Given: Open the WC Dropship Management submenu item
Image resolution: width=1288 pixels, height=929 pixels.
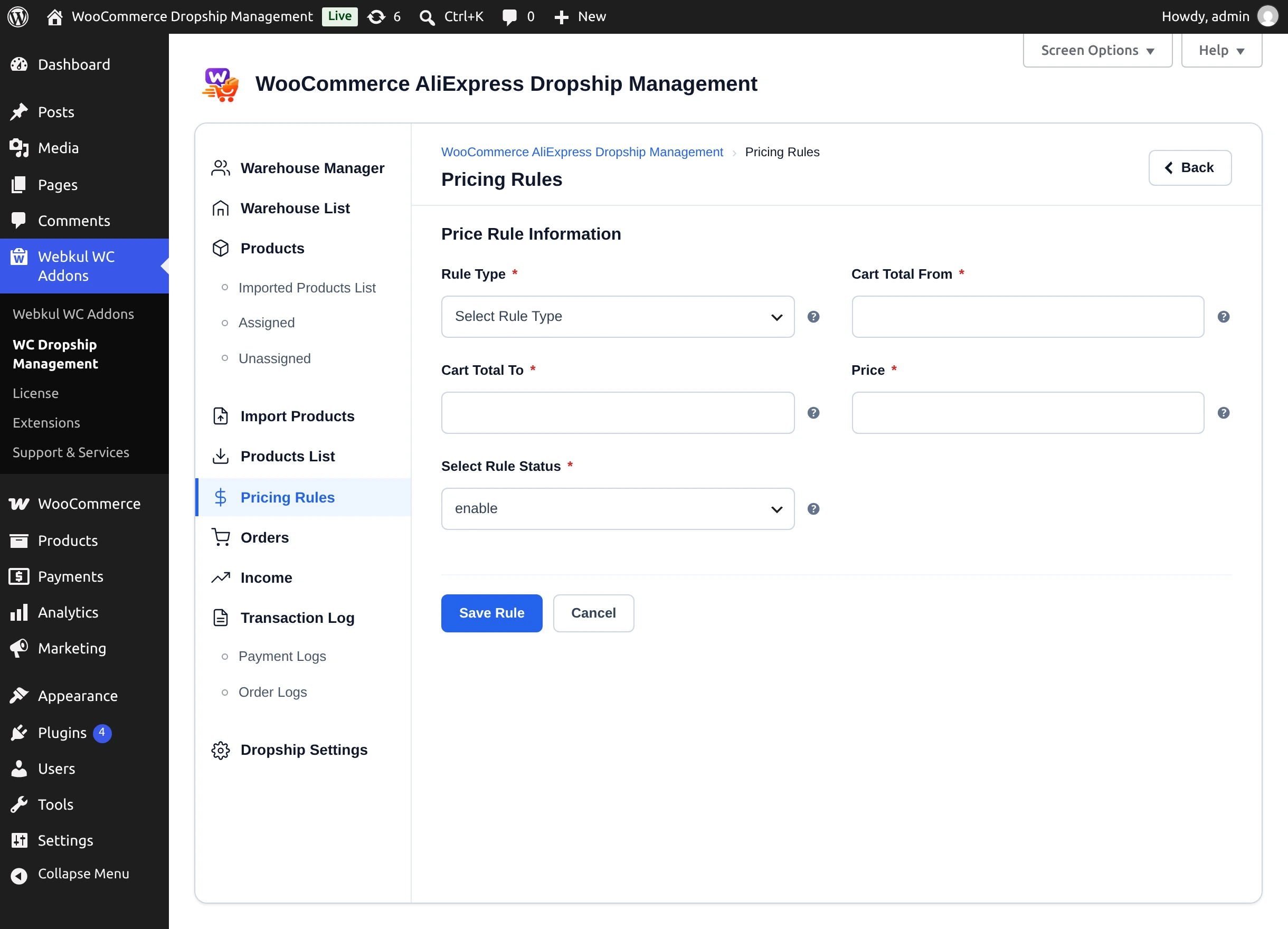Looking at the screenshot, I should tap(55, 354).
